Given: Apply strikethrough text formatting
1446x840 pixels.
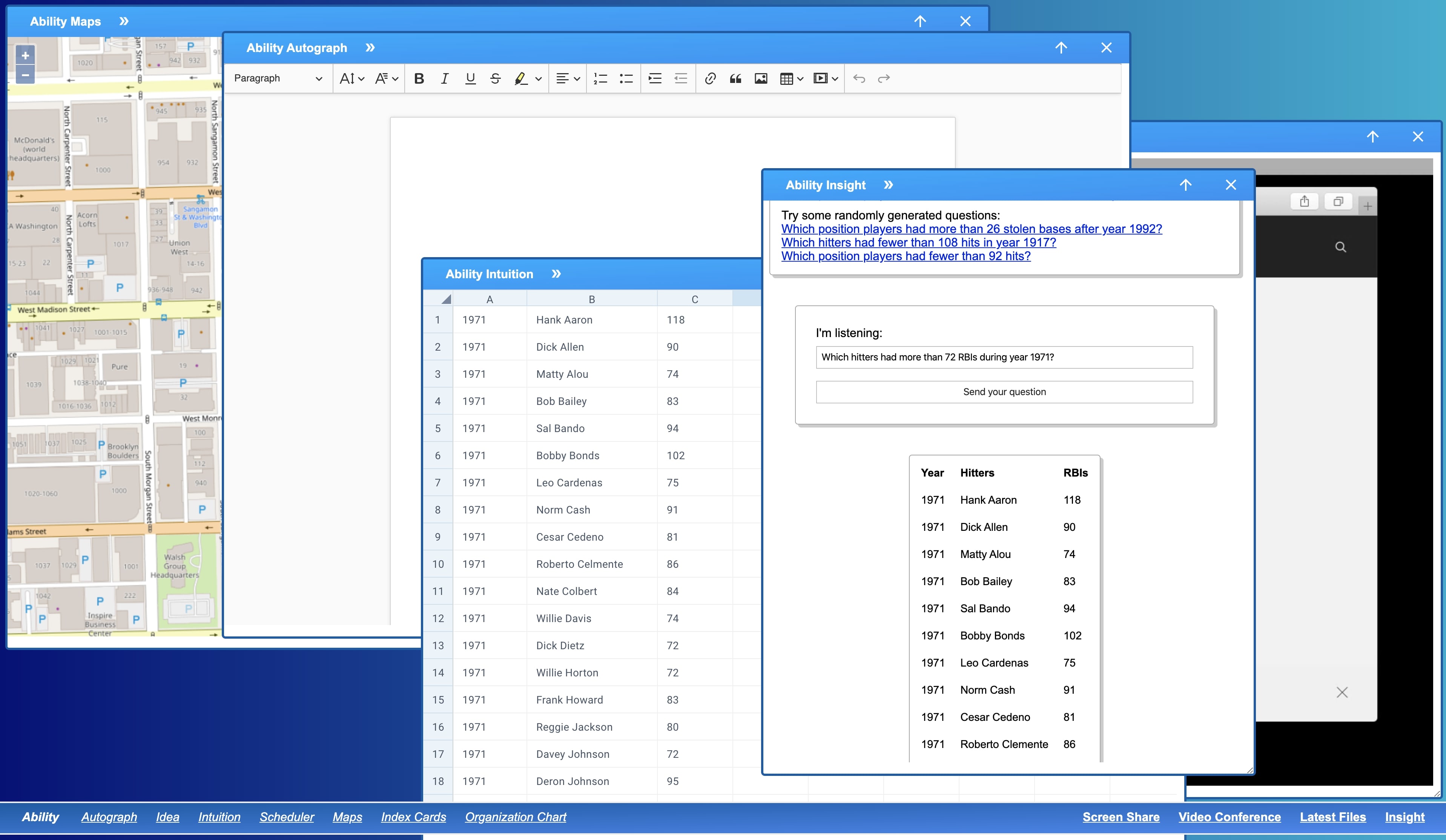Looking at the screenshot, I should point(495,78).
